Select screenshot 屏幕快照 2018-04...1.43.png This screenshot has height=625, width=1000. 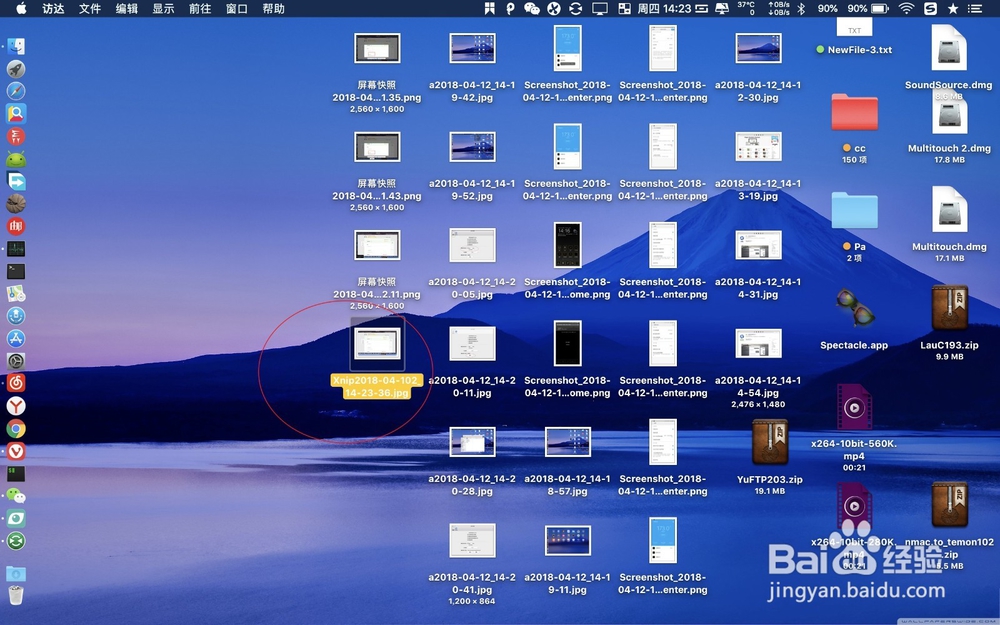[x=377, y=147]
